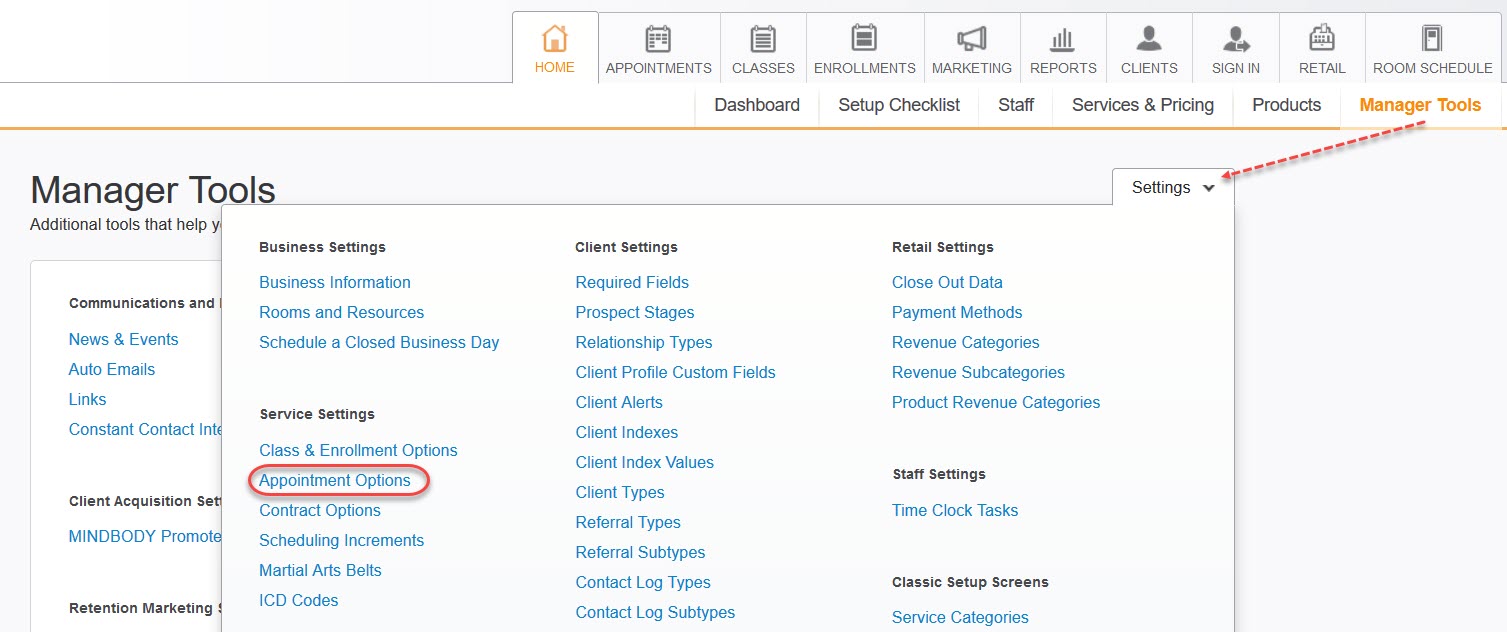The height and width of the screenshot is (632, 1507).
Task: Open Reports bar chart icon
Action: point(1062,39)
